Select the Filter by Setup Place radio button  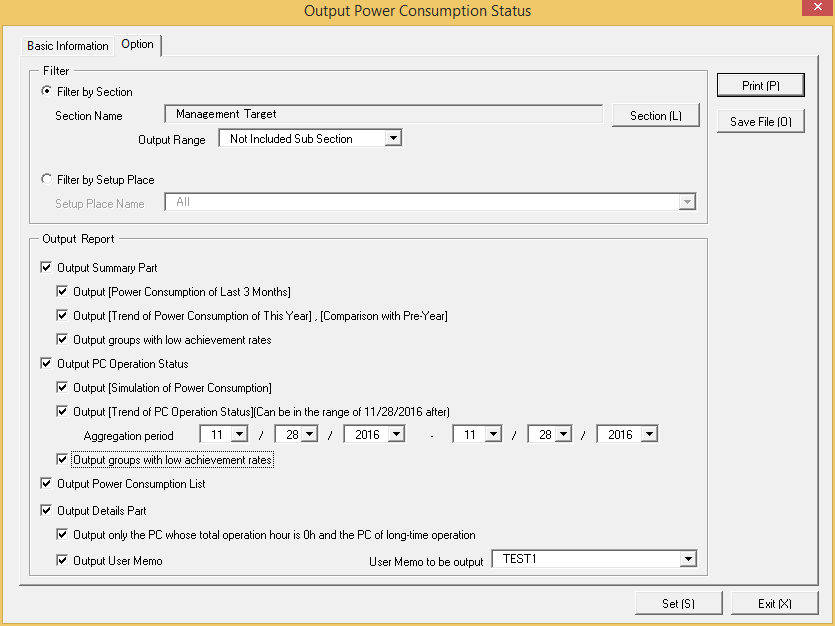(46, 179)
